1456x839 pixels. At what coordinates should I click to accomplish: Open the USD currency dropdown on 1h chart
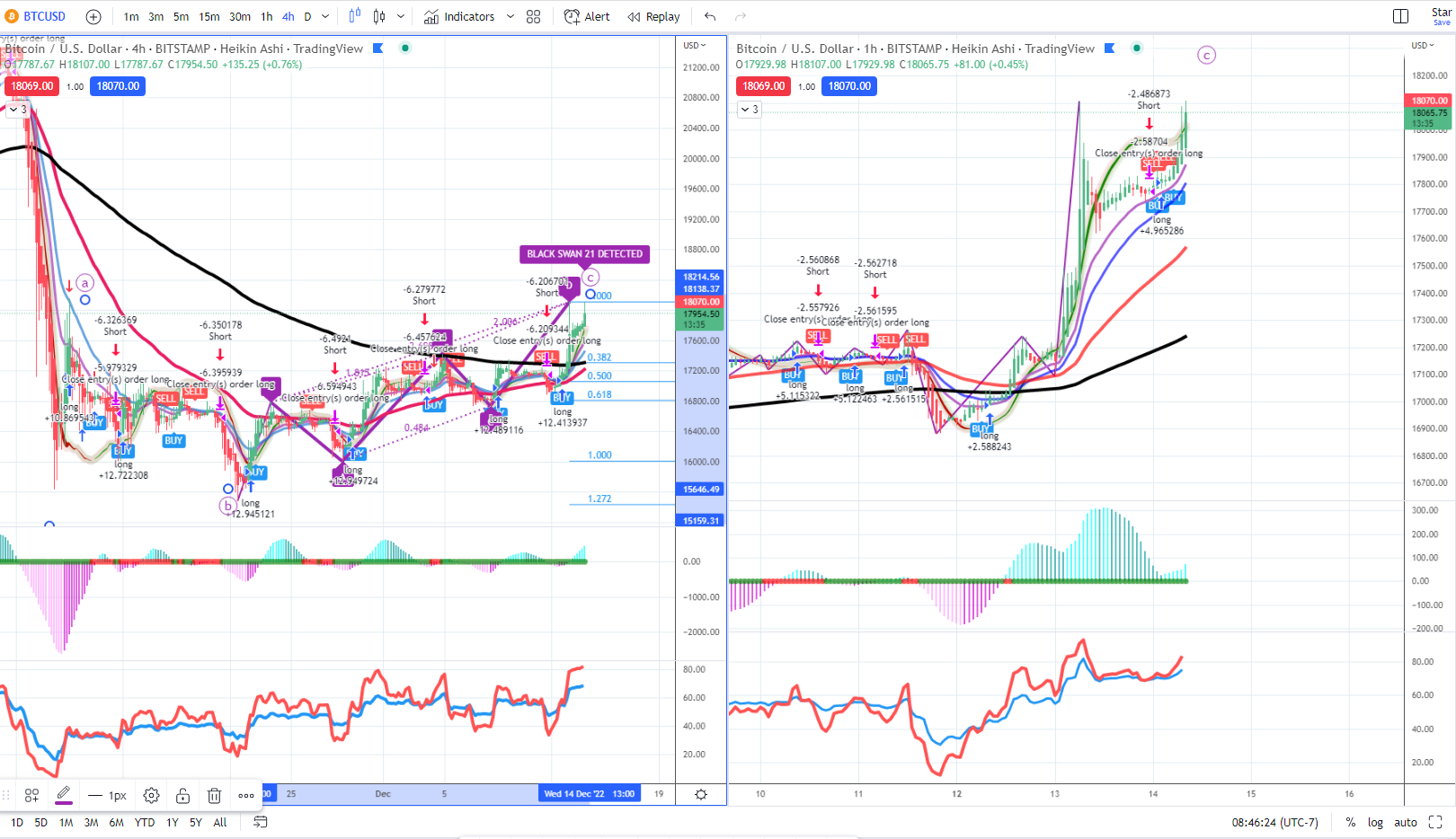pyautogui.click(x=1423, y=45)
